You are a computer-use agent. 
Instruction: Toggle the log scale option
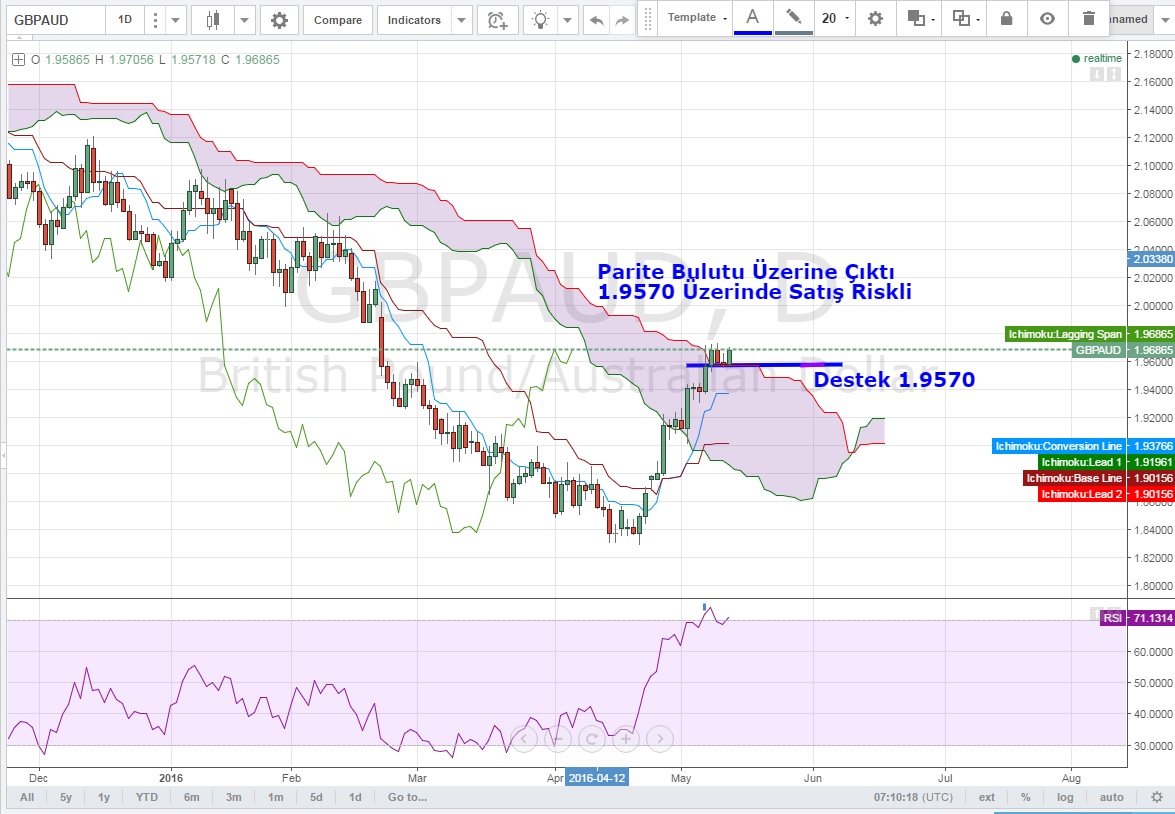[1065, 797]
